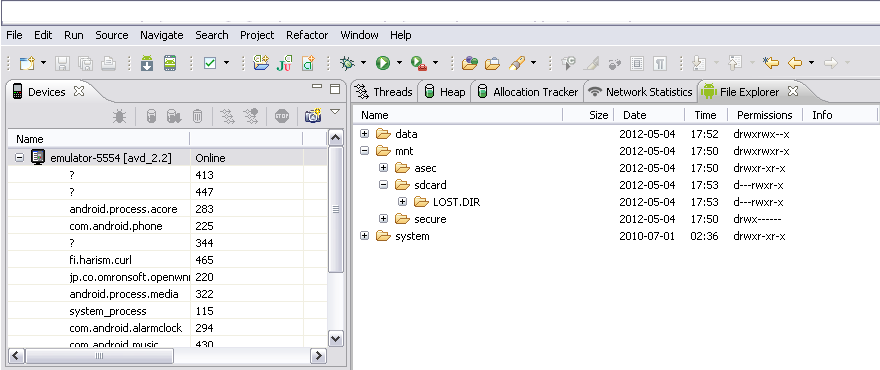
Task: Toggle Show Whitespace Characters pilcrow icon
Action: tap(660, 63)
